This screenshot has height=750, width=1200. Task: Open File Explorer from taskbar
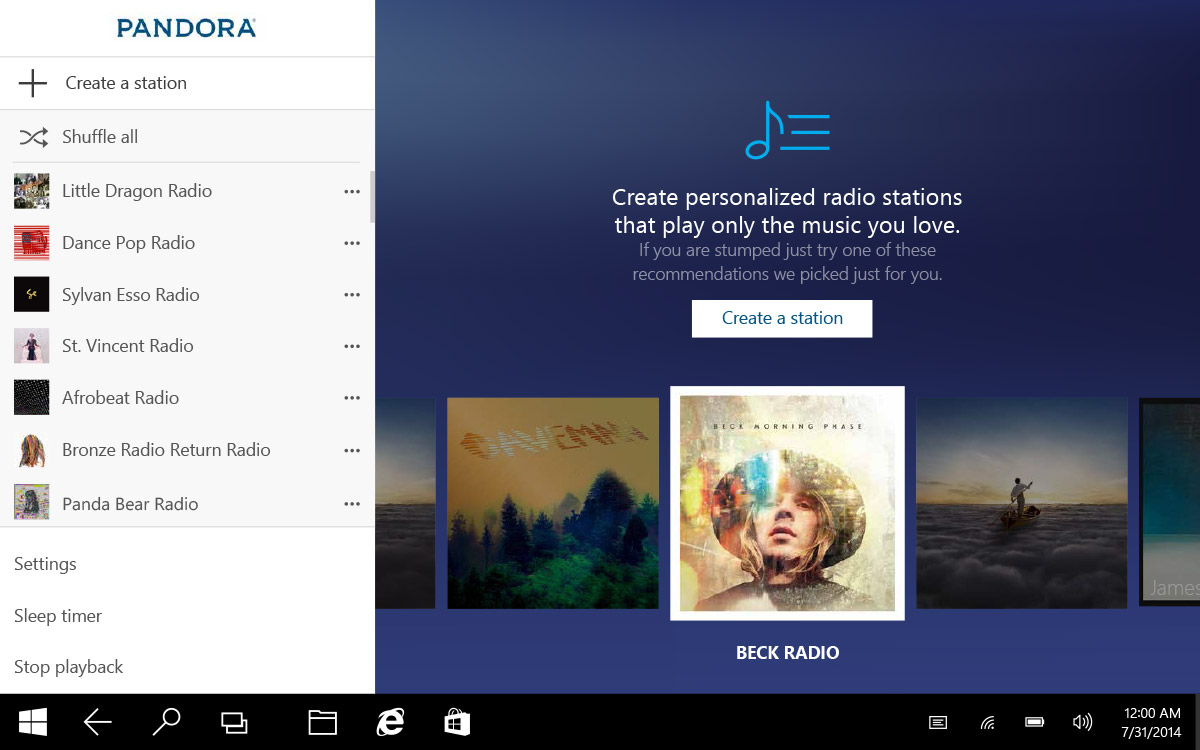click(x=322, y=722)
